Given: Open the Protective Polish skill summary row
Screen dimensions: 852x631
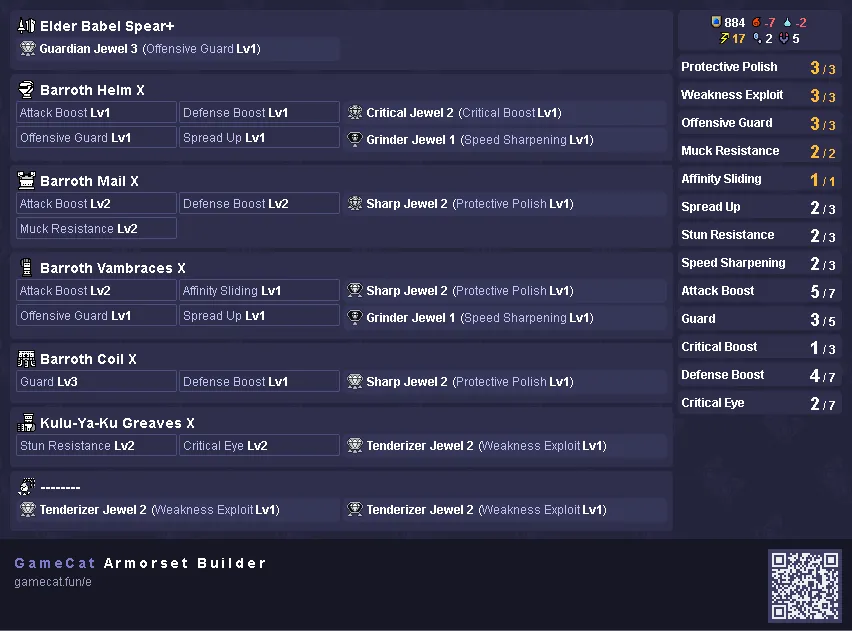Looking at the screenshot, I should (x=759, y=67).
